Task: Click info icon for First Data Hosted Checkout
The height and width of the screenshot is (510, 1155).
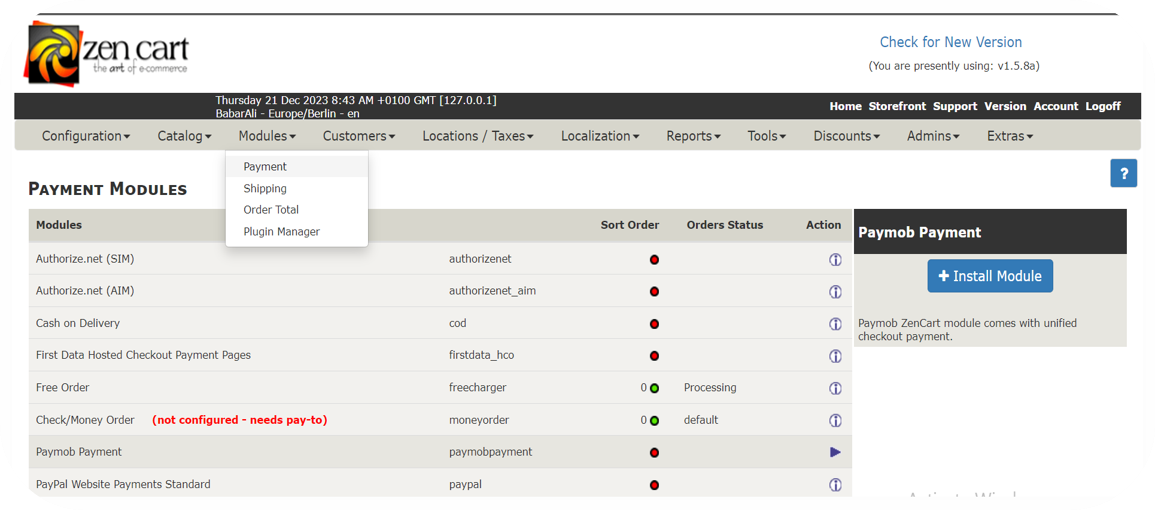Action: click(835, 356)
